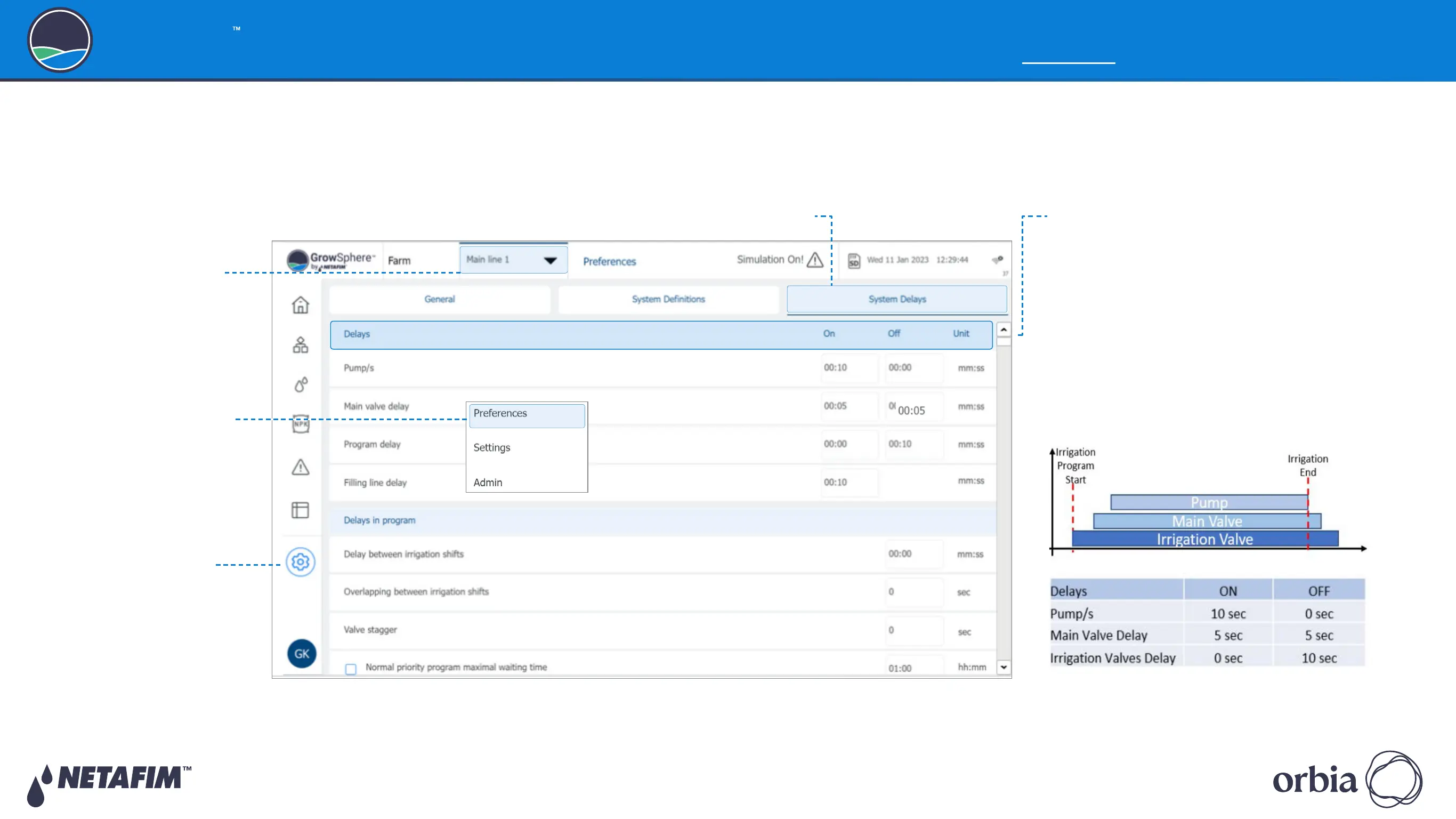Expand the Main line 1 dropdown
1456x819 pixels.
(513, 260)
